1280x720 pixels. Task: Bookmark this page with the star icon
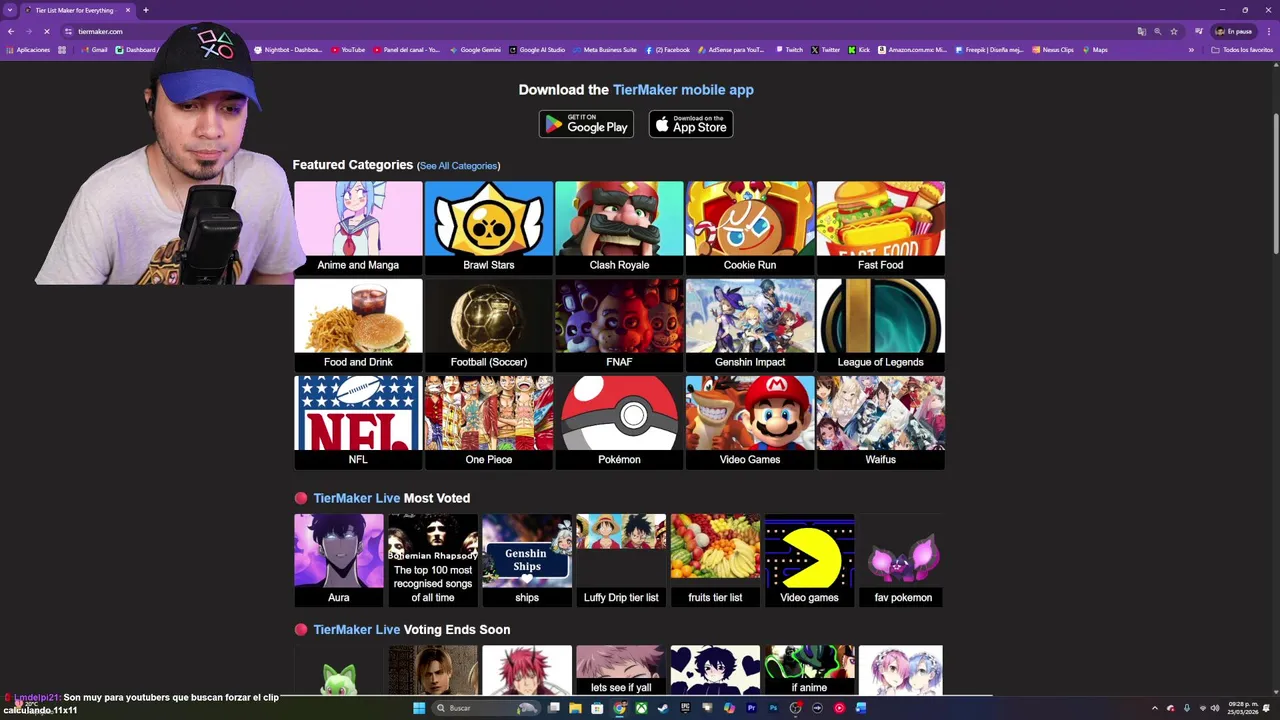(1174, 31)
